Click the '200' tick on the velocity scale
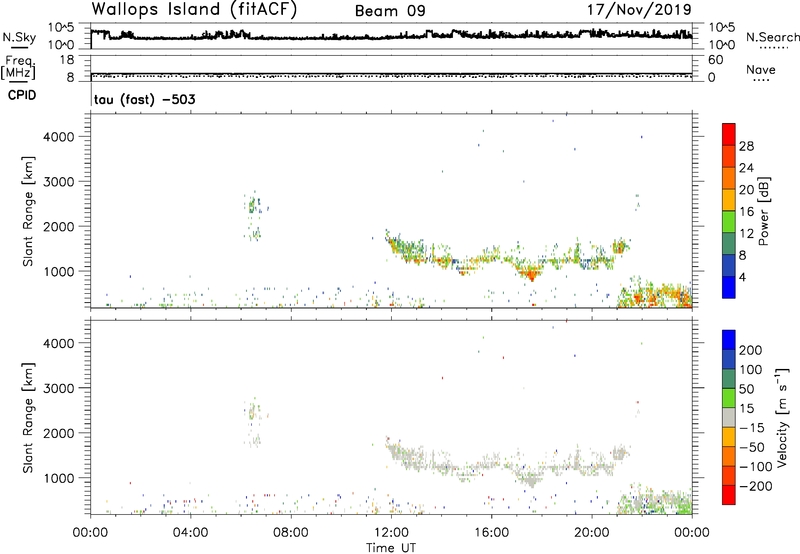The height and width of the screenshot is (554, 800). tap(751, 350)
